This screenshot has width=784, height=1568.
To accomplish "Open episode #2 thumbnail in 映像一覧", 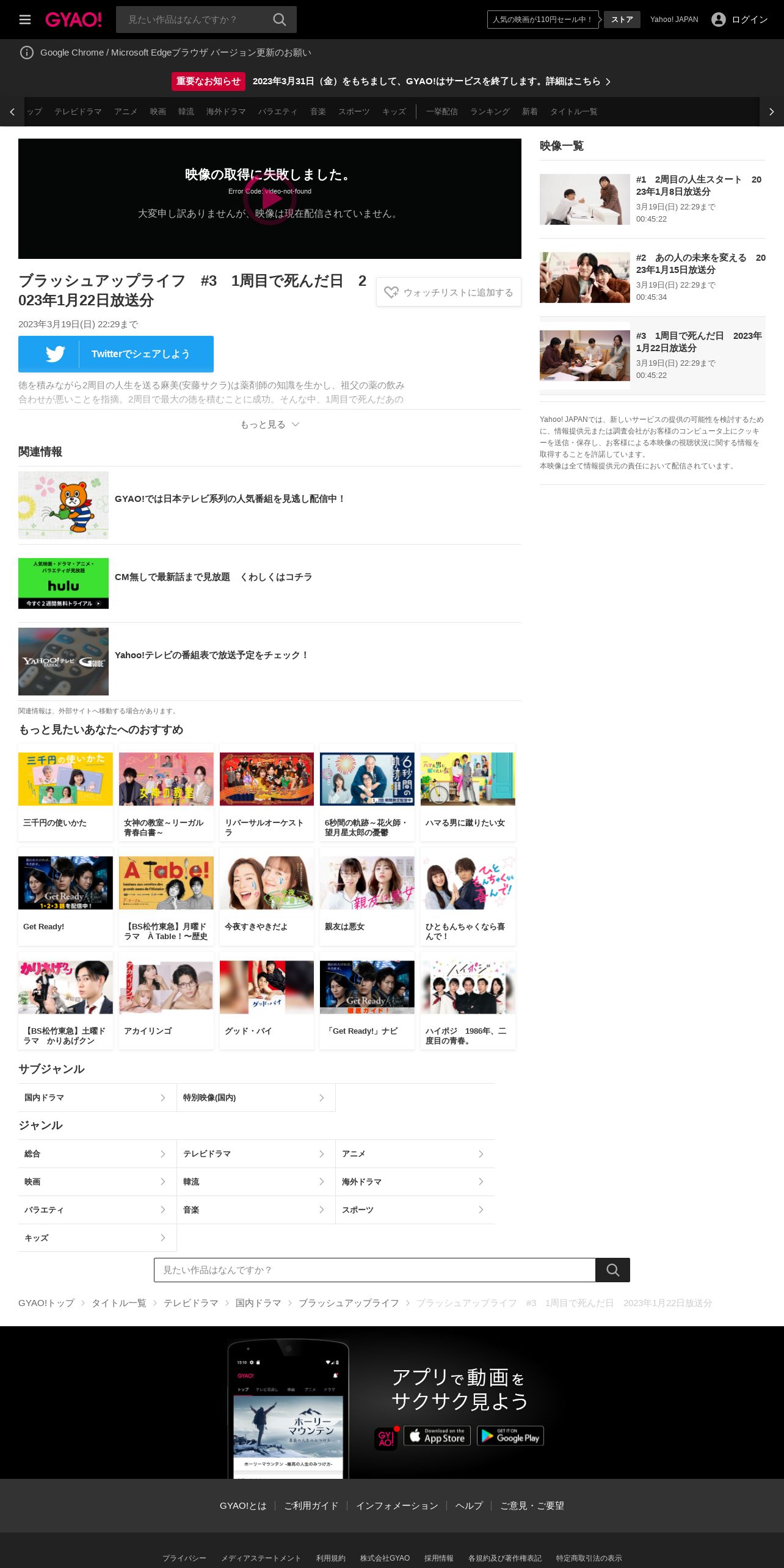I will pyautogui.click(x=585, y=277).
